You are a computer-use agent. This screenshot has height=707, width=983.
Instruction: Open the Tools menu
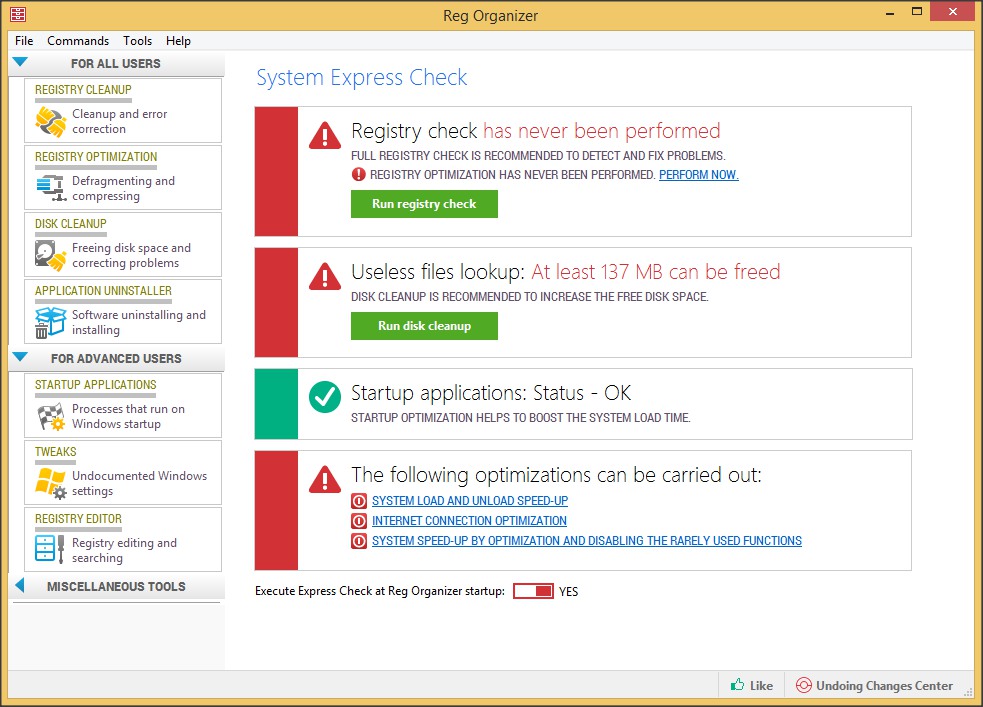(137, 41)
